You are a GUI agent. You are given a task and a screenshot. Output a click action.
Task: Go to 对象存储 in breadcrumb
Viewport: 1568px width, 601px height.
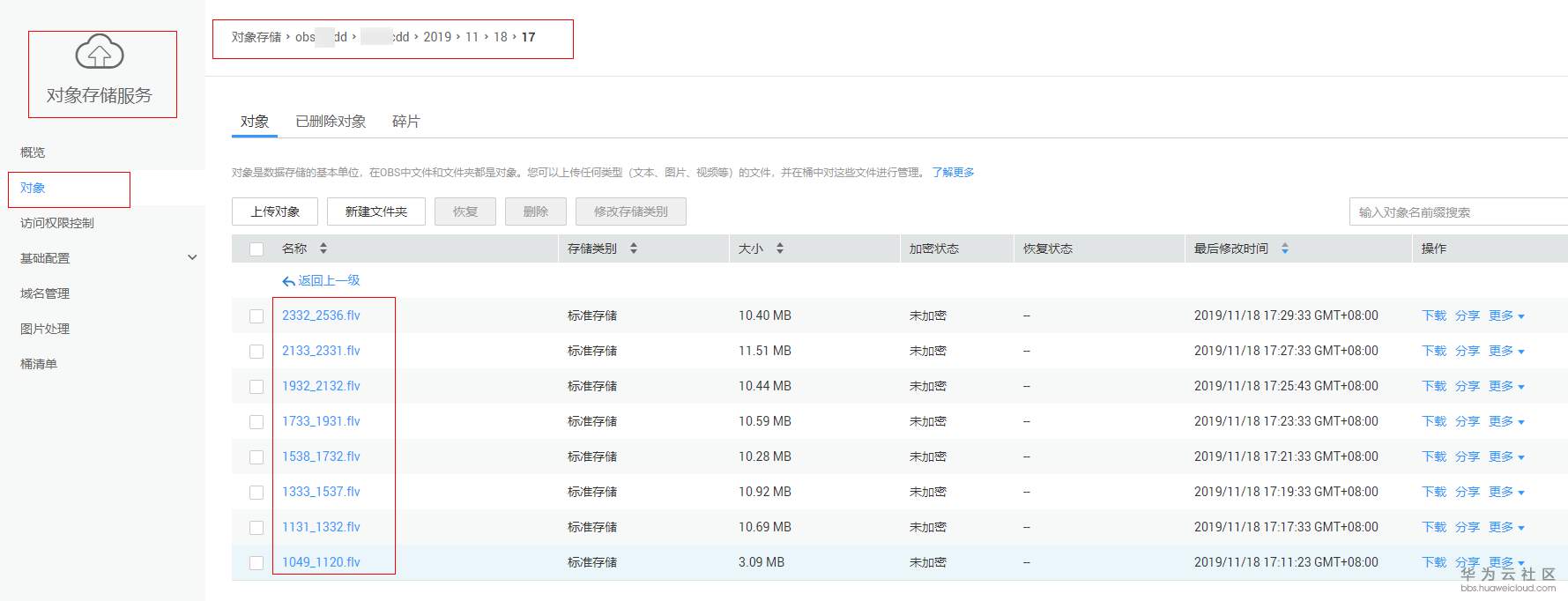[x=256, y=37]
